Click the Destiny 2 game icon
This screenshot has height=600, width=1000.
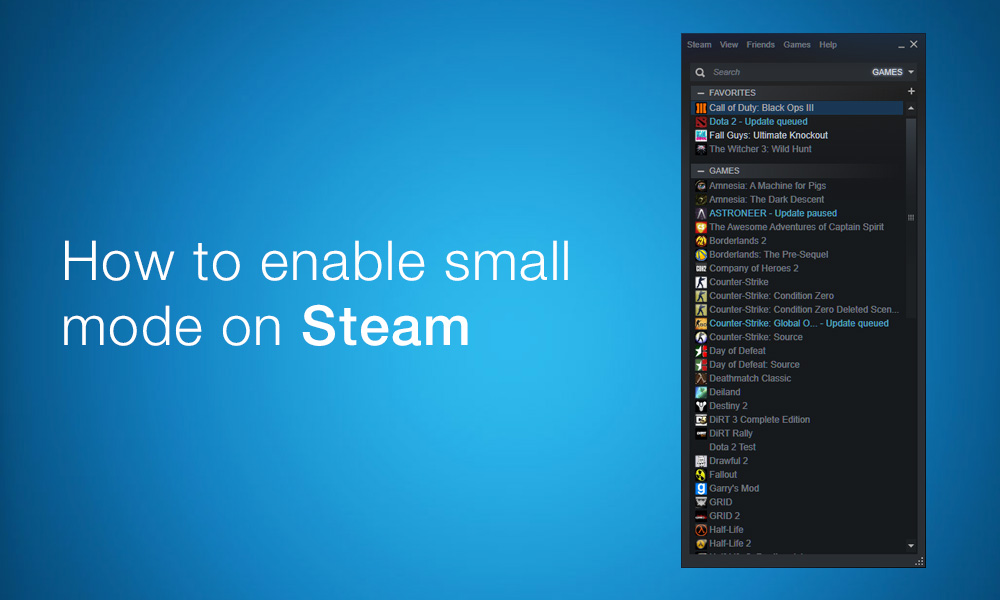click(x=701, y=406)
